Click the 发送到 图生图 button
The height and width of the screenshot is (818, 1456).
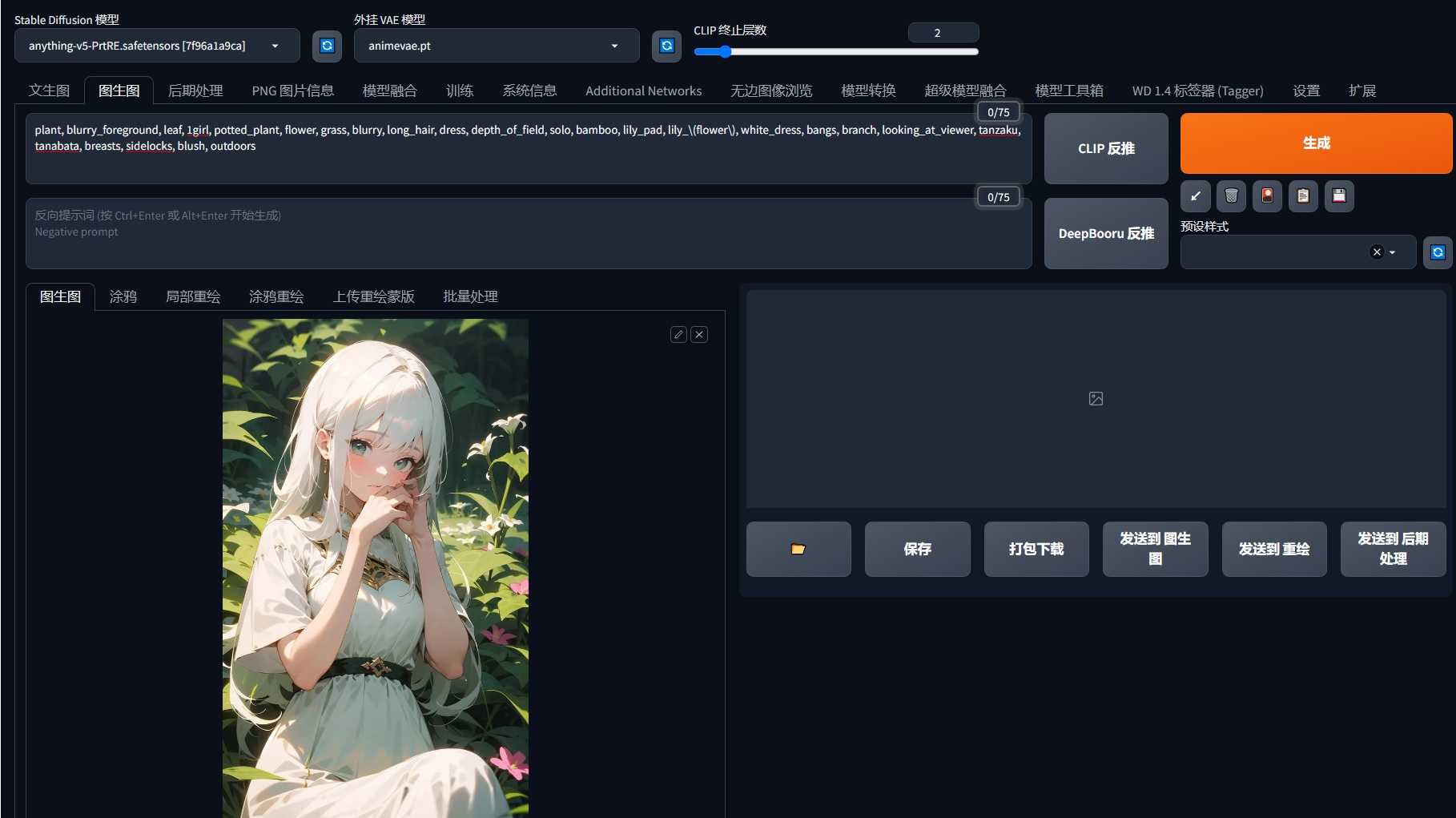(x=1155, y=549)
